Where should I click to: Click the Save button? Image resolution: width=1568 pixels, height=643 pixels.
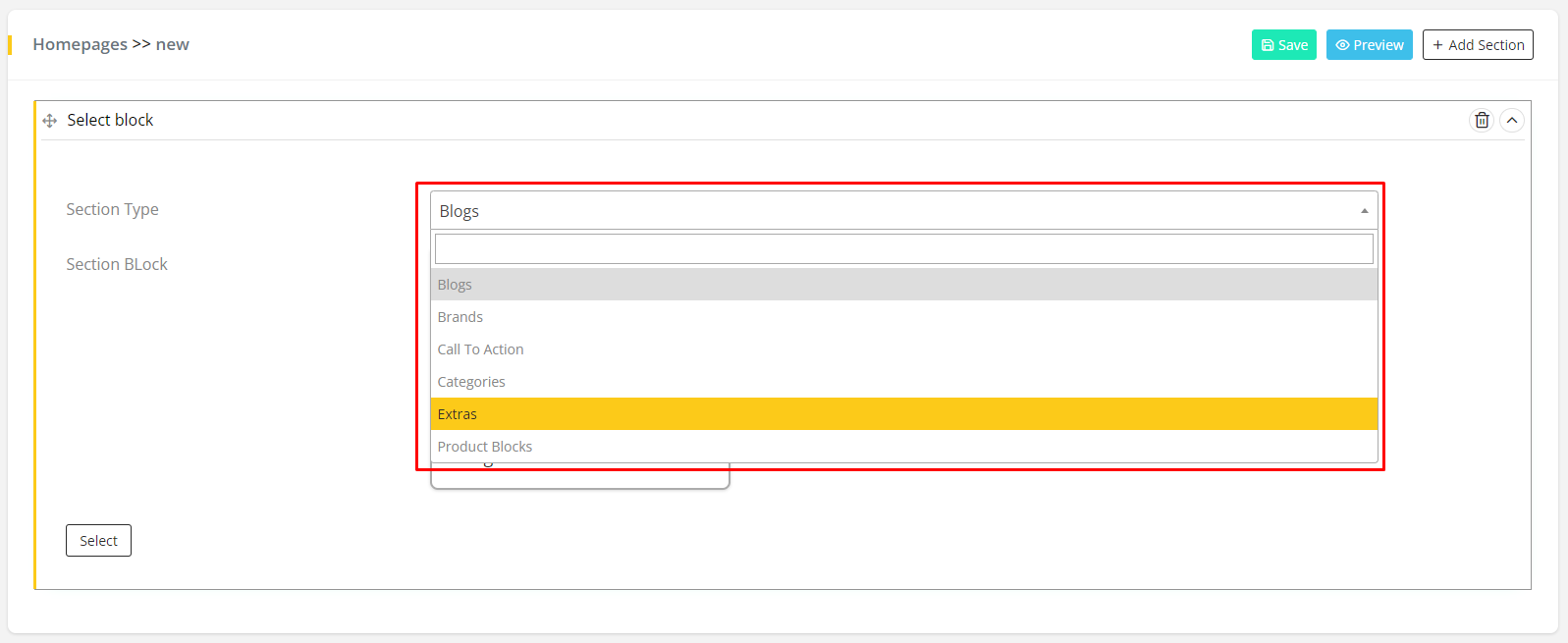[x=1283, y=45]
